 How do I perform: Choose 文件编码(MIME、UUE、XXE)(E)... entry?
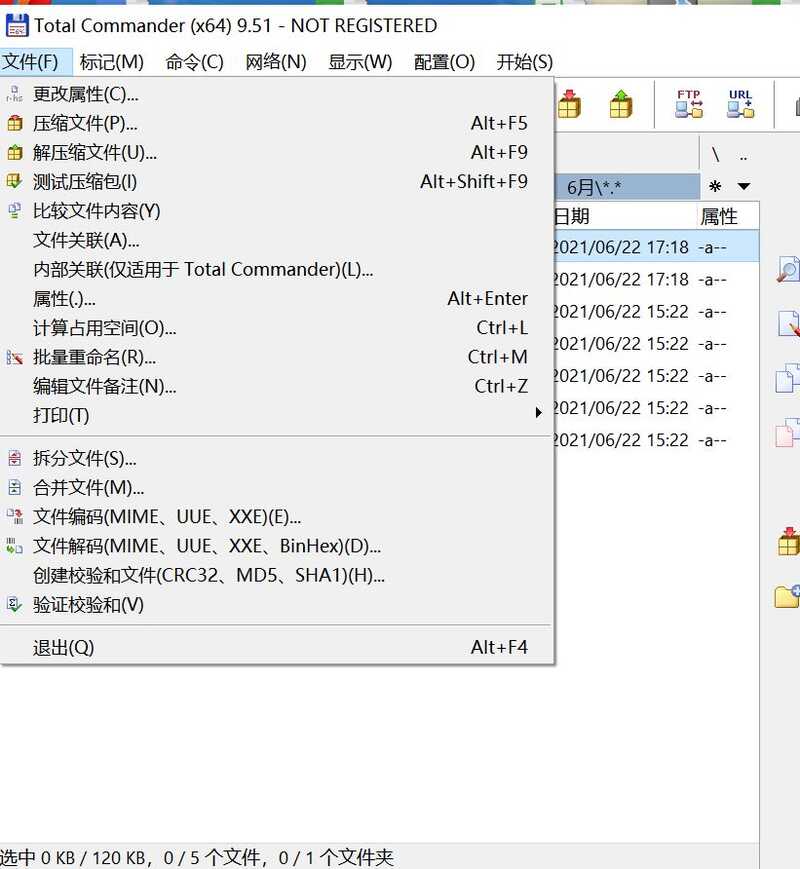(x=276, y=517)
